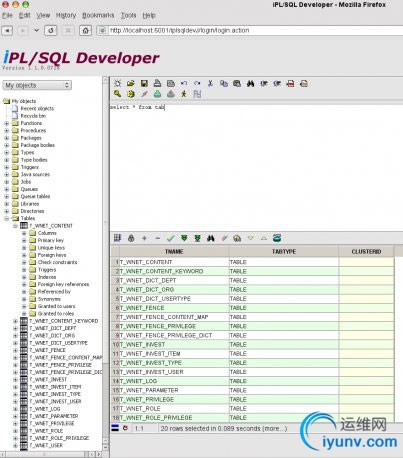This screenshot has height=458, width=403.
Task: Click the binoculars icon in result grid toolbar
Action: [x=211, y=238]
